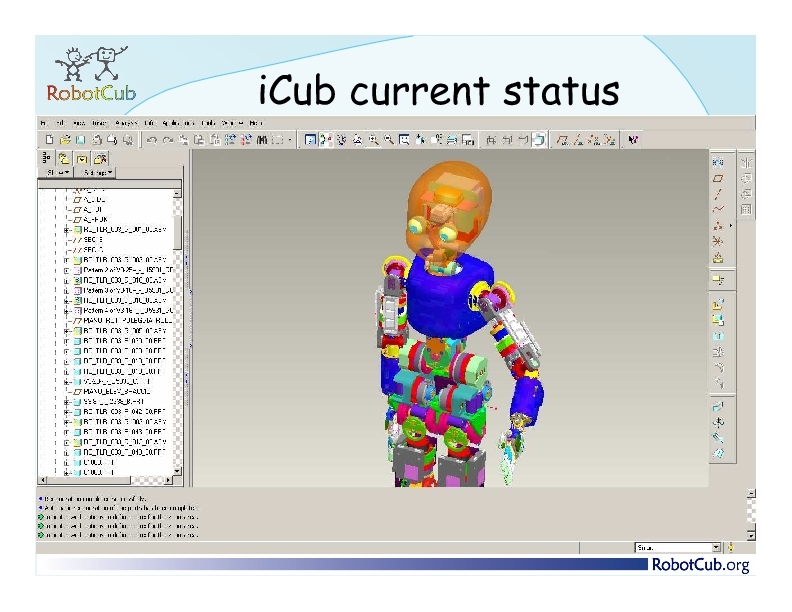Click model tree horizontal scrollbar right arrow

[x=169, y=480]
